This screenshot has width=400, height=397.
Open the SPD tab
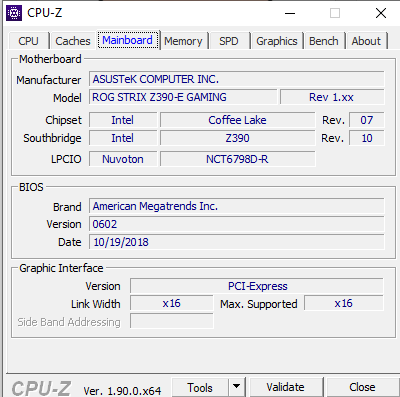click(229, 41)
